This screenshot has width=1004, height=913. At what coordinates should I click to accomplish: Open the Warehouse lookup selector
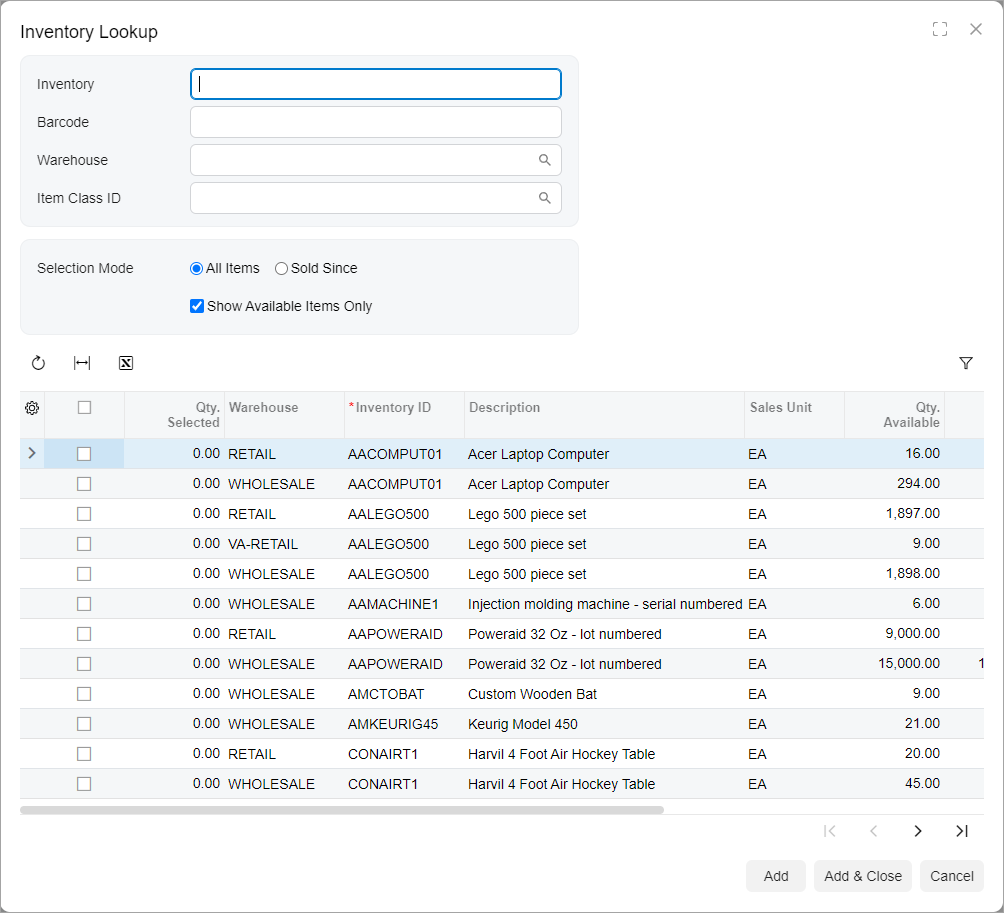click(545, 160)
